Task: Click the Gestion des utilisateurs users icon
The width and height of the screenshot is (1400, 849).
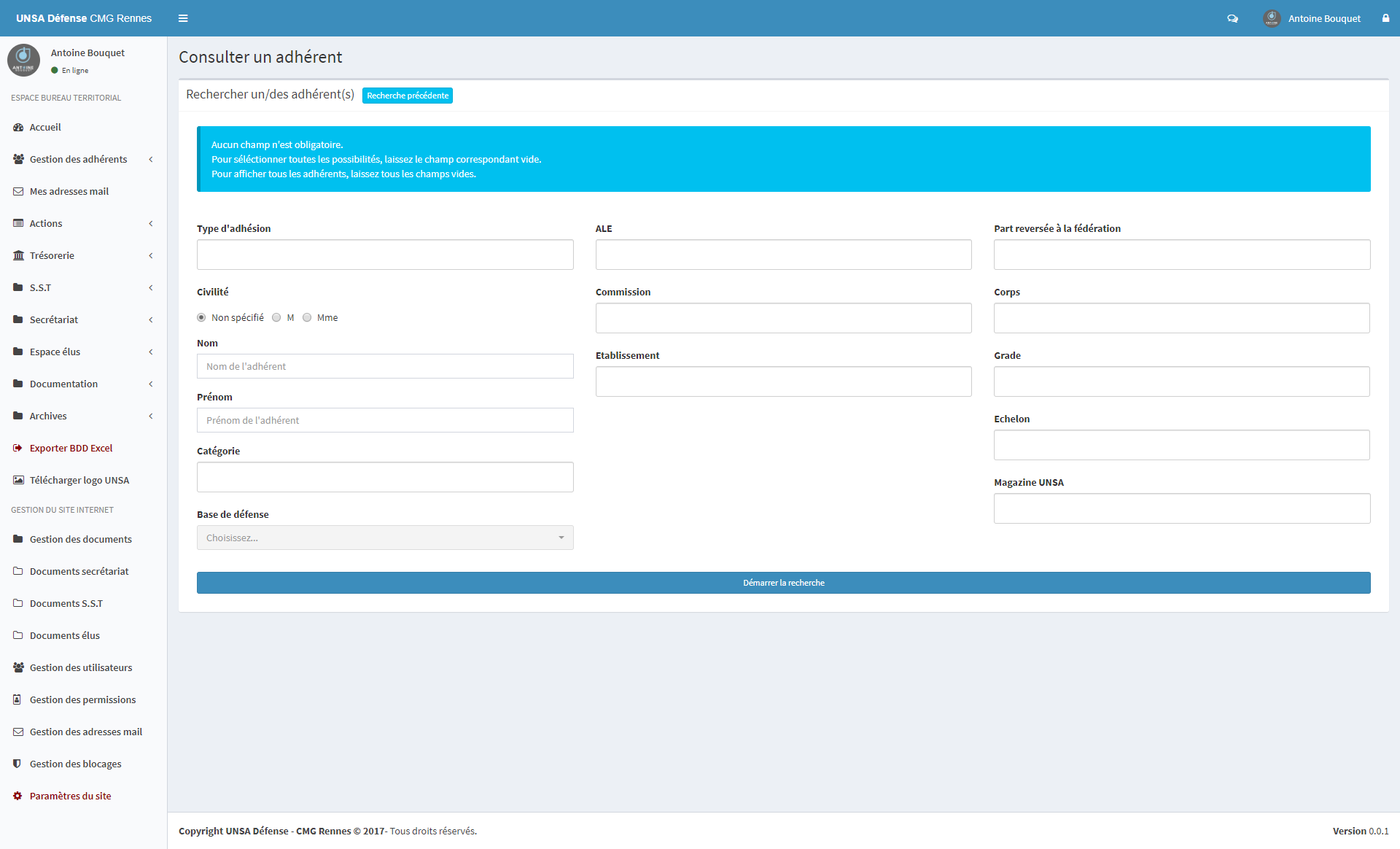Action: (x=18, y=667)
